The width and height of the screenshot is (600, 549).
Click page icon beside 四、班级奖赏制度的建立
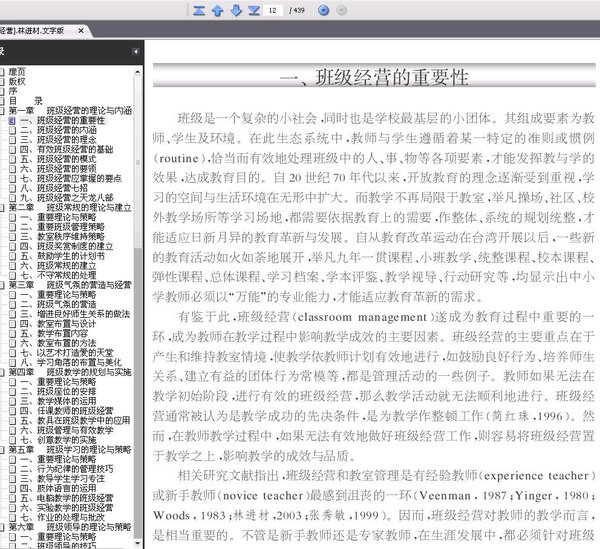[x=13, y=246]
